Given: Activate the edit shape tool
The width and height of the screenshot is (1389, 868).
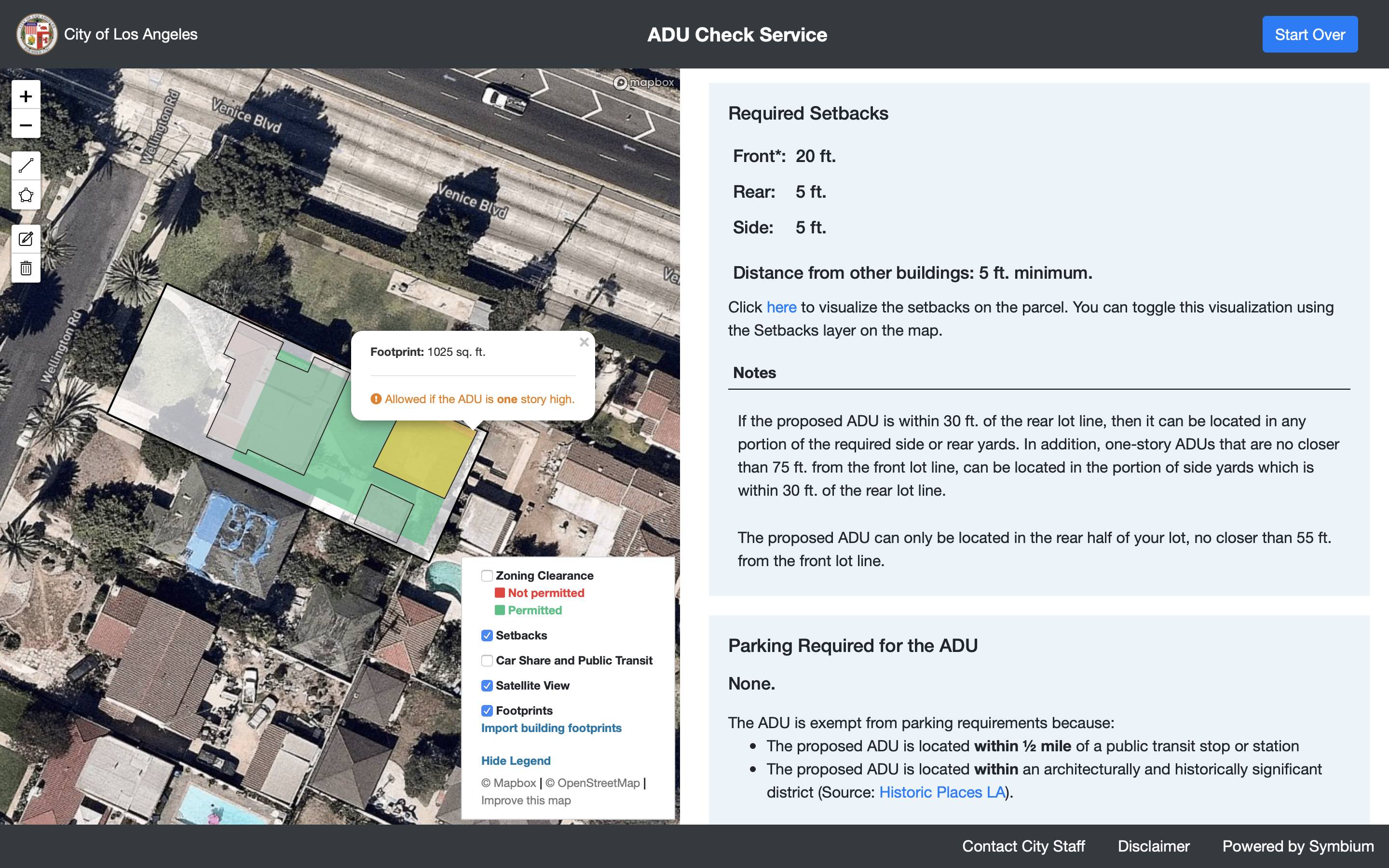Looking at the screenshot, I should (x=26, y=239).
